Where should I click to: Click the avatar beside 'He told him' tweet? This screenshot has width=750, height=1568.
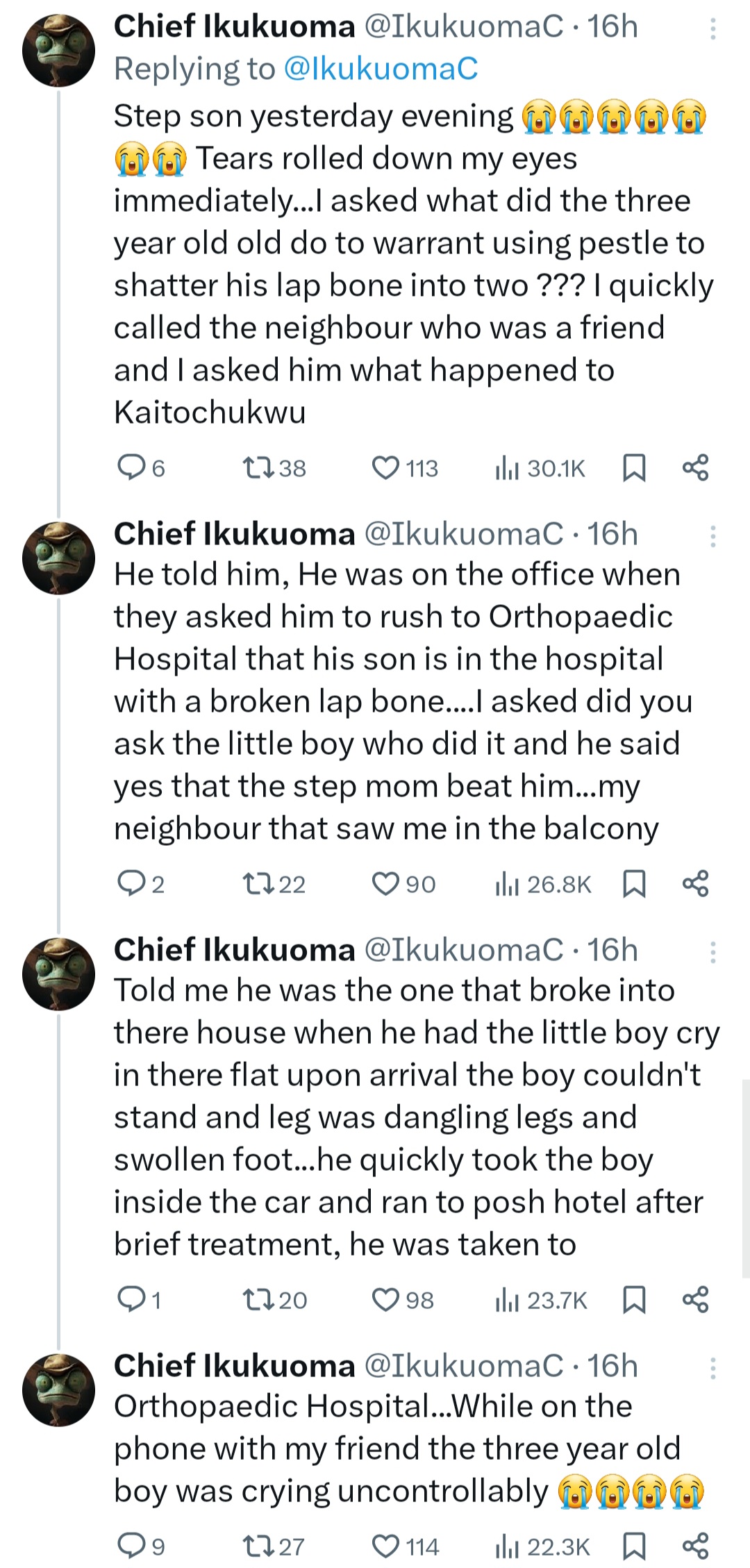[58, 558]
